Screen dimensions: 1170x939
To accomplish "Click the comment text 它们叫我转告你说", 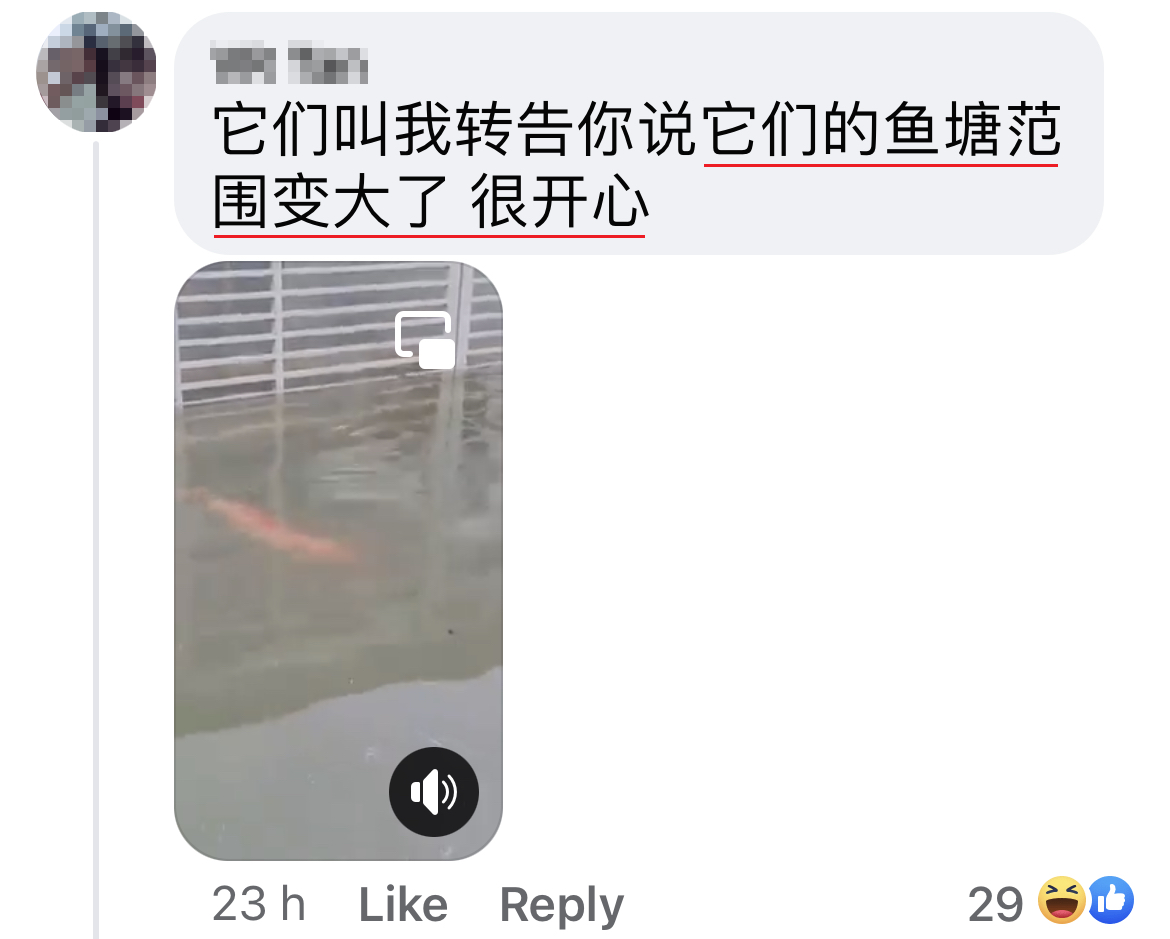I will coord(457,130).
